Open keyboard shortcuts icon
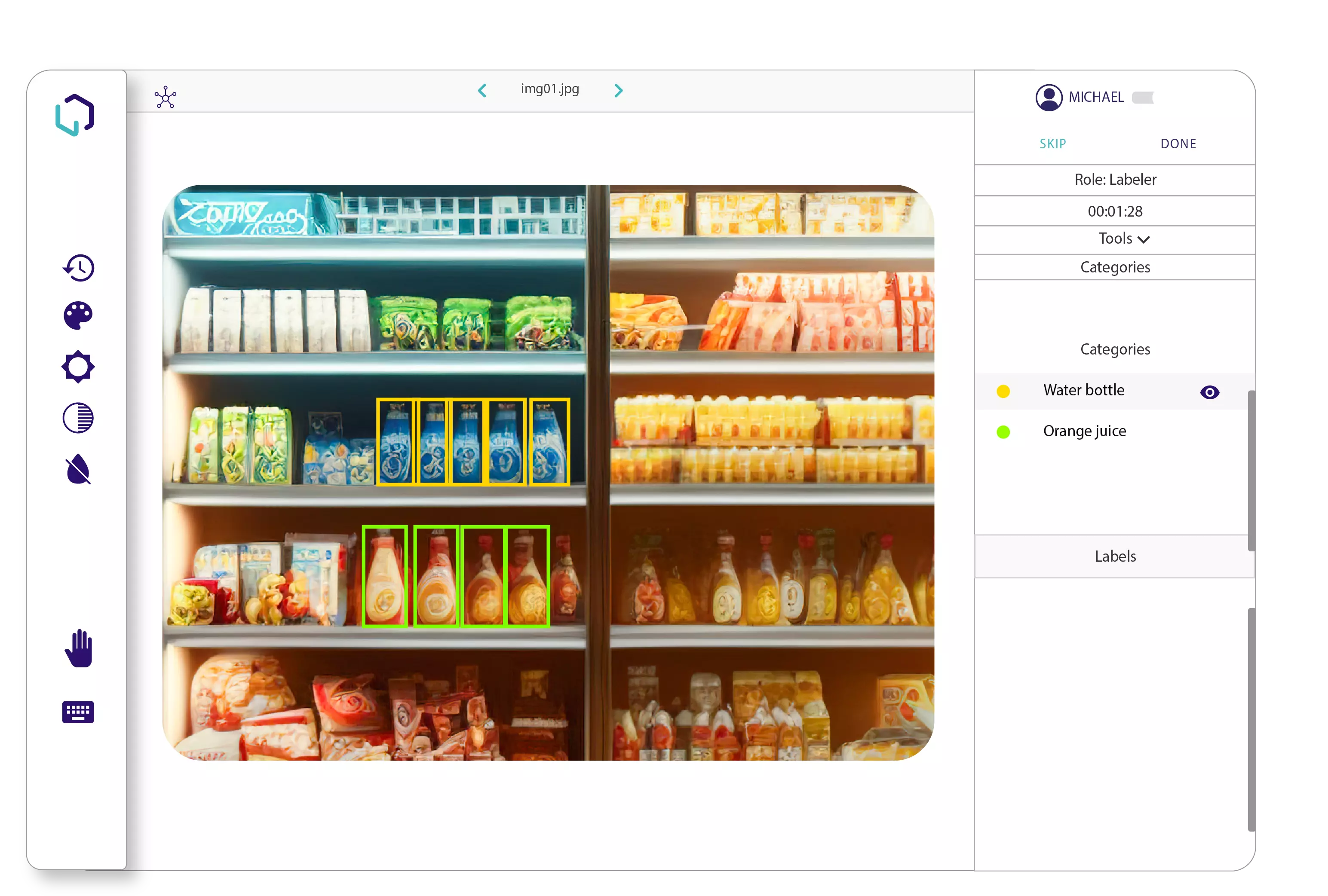1328x896 pixels. click(x=78, y=712)
